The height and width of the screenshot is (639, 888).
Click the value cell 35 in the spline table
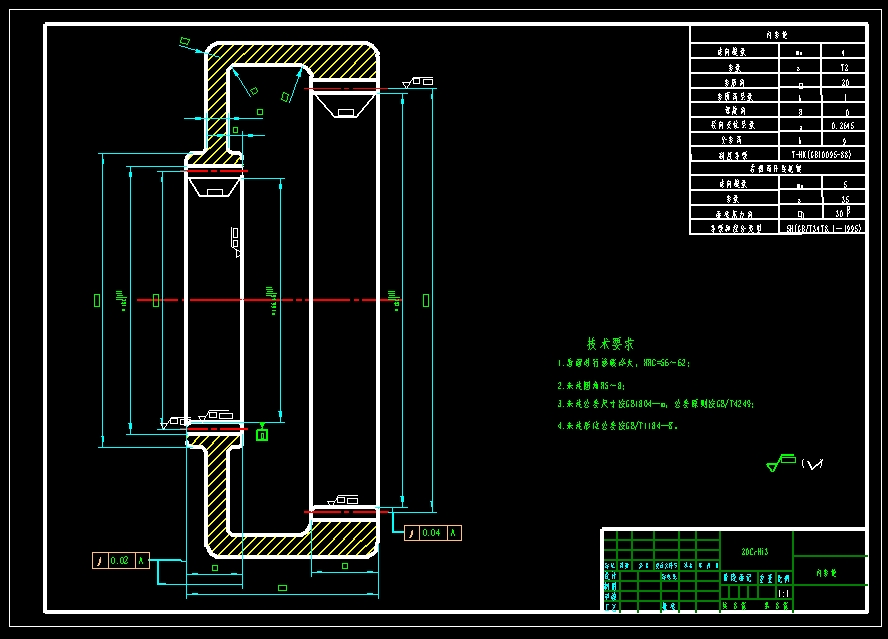pos(844,198)
